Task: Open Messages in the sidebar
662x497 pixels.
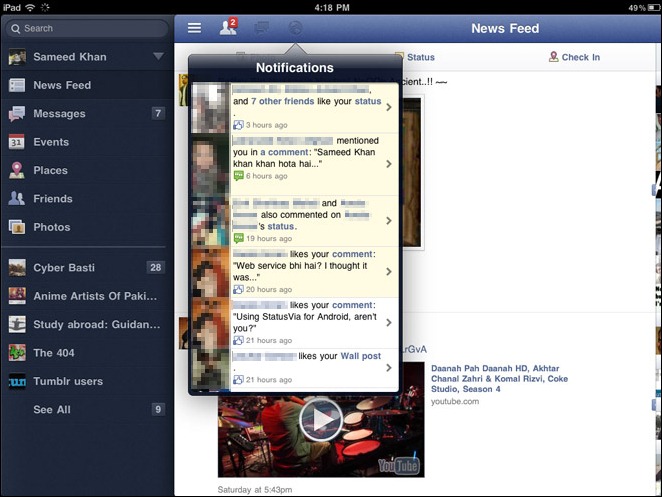Action: [x=87, y=113]
